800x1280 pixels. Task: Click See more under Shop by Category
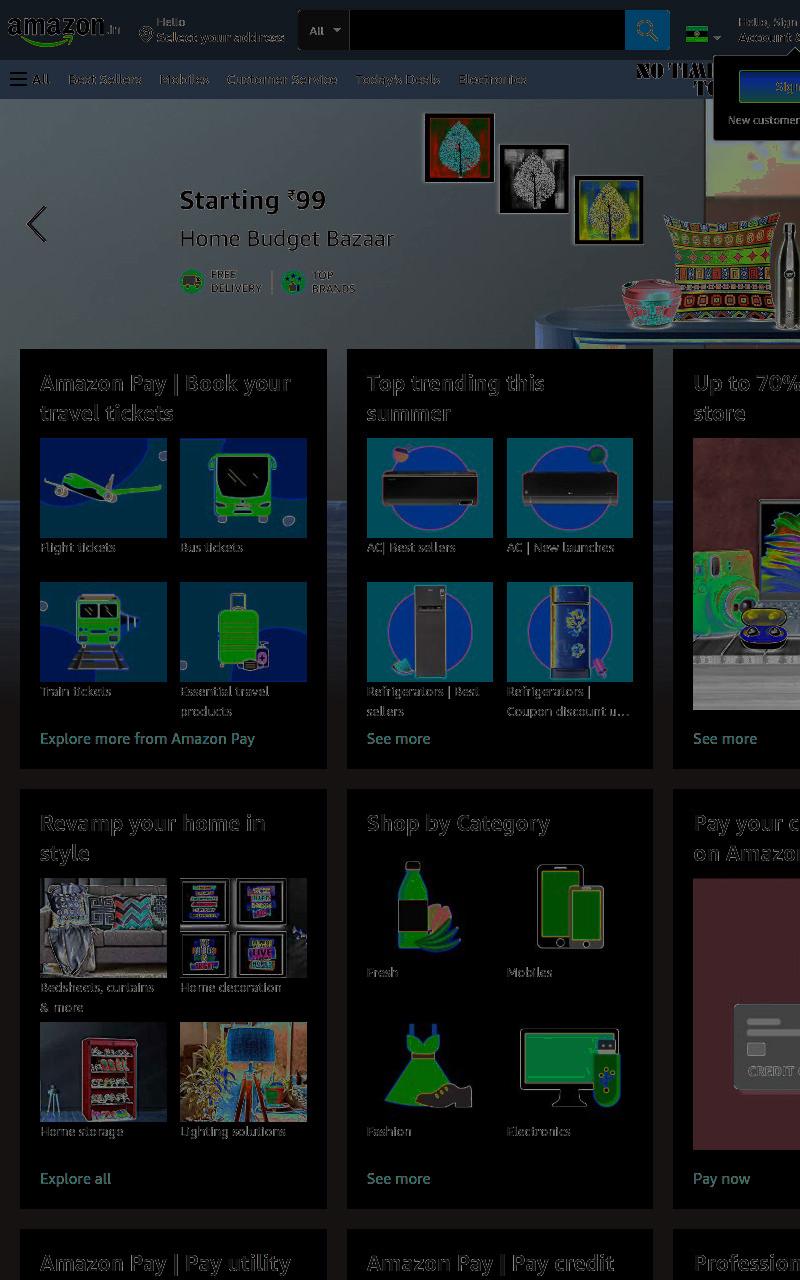point(398,1179)
